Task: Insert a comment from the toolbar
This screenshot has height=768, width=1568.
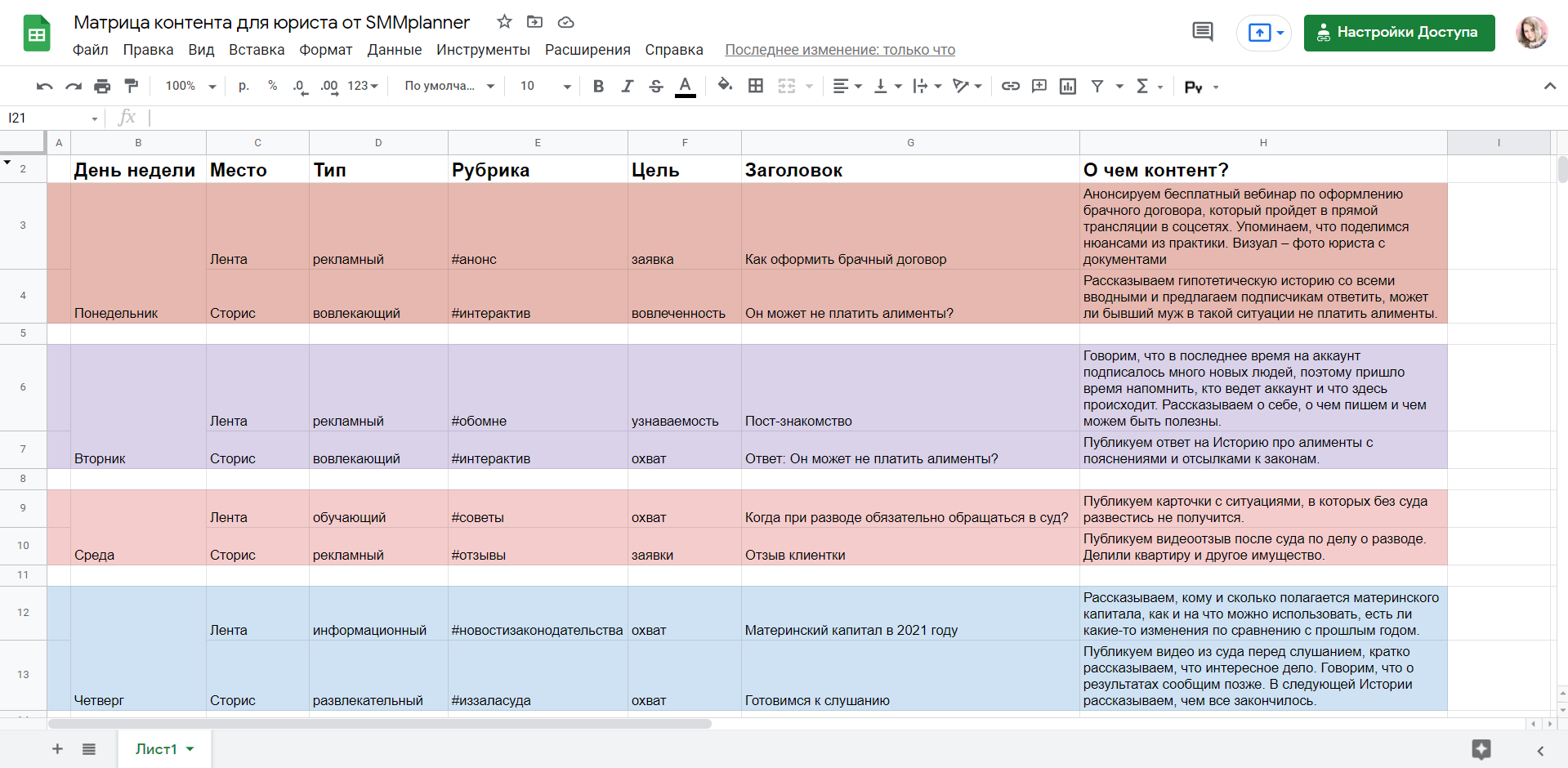Action: click(1039, 86)
